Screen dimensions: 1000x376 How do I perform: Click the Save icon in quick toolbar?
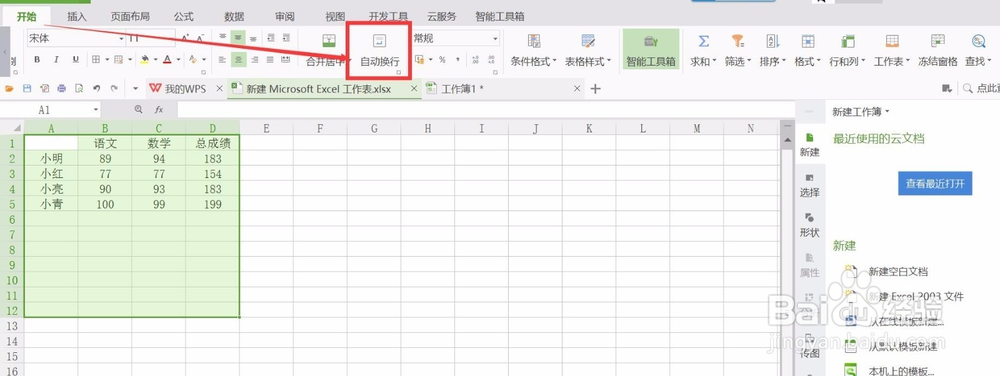coord(27,89)
